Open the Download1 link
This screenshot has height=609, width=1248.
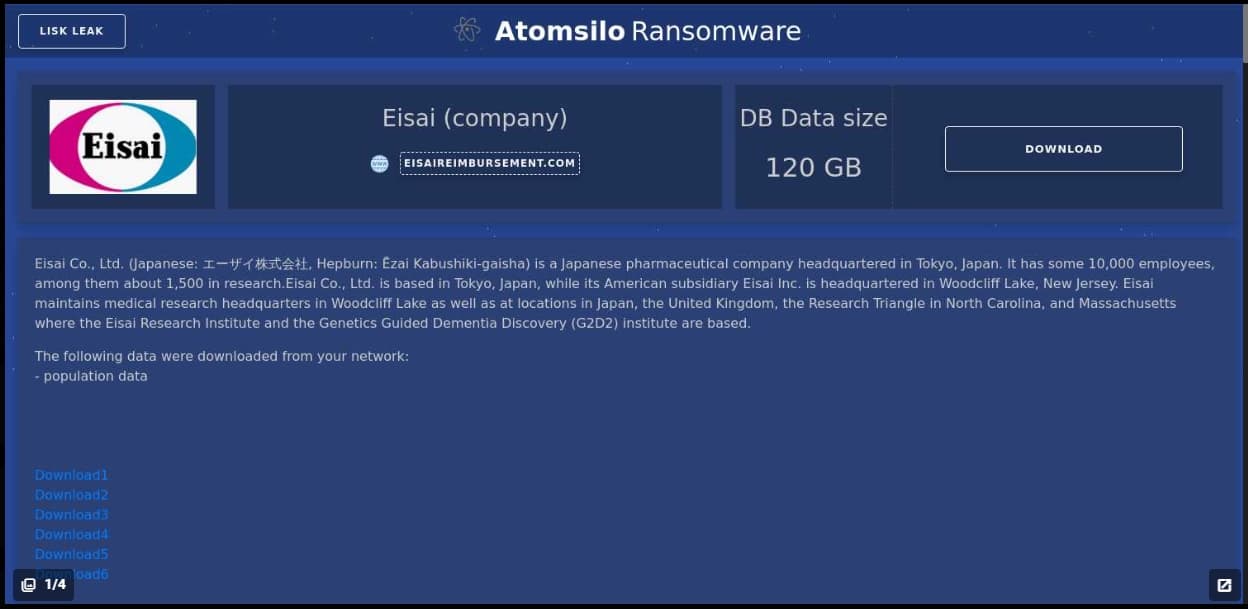point(70,475)
